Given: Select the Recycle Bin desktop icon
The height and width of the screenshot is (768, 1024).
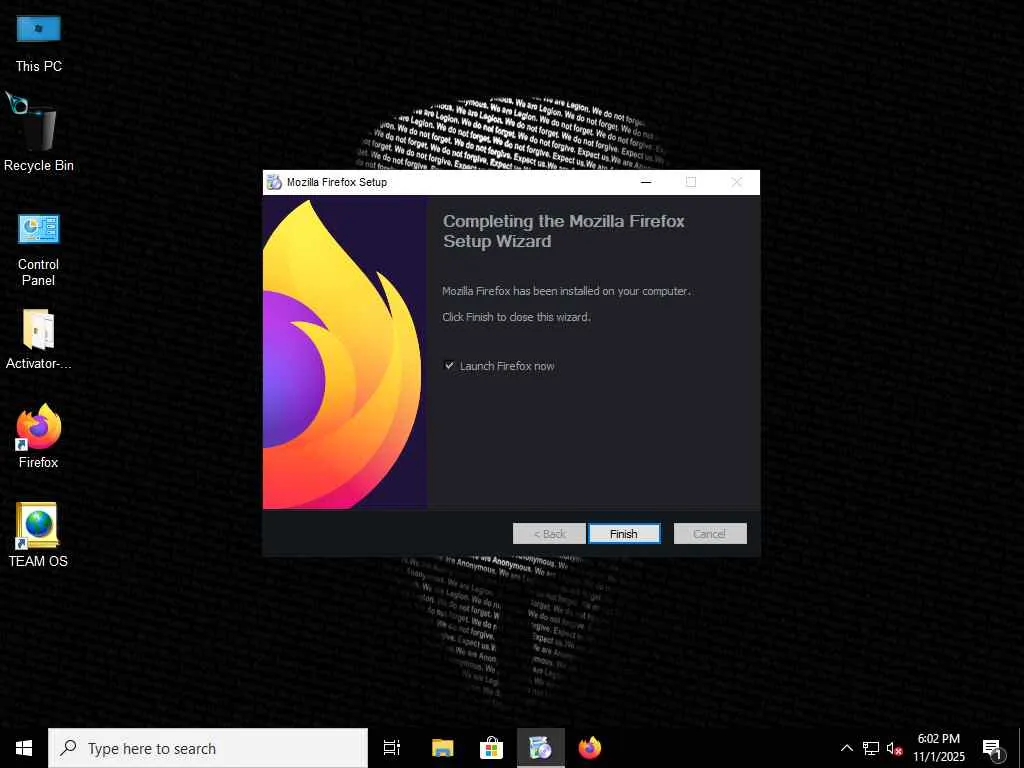Looking at the screenshot, I should (x=39, y=133).
